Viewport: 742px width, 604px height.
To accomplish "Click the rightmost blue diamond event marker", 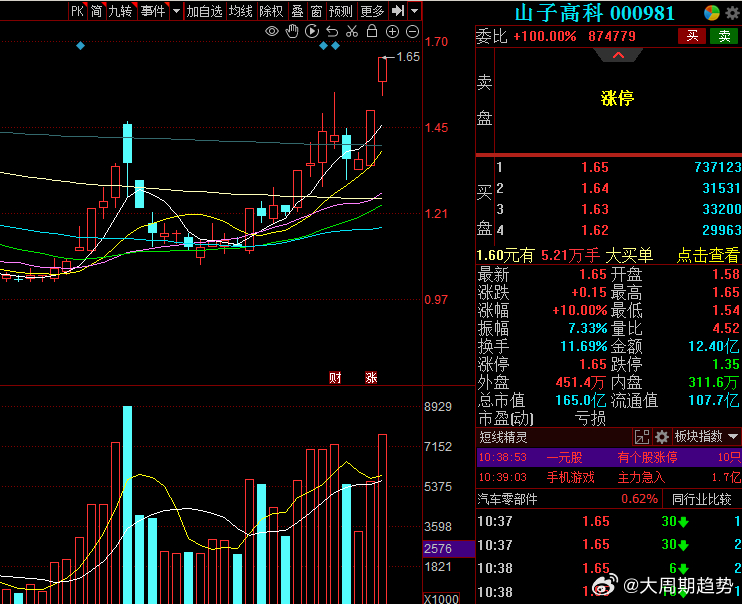I will coord(336,46).
